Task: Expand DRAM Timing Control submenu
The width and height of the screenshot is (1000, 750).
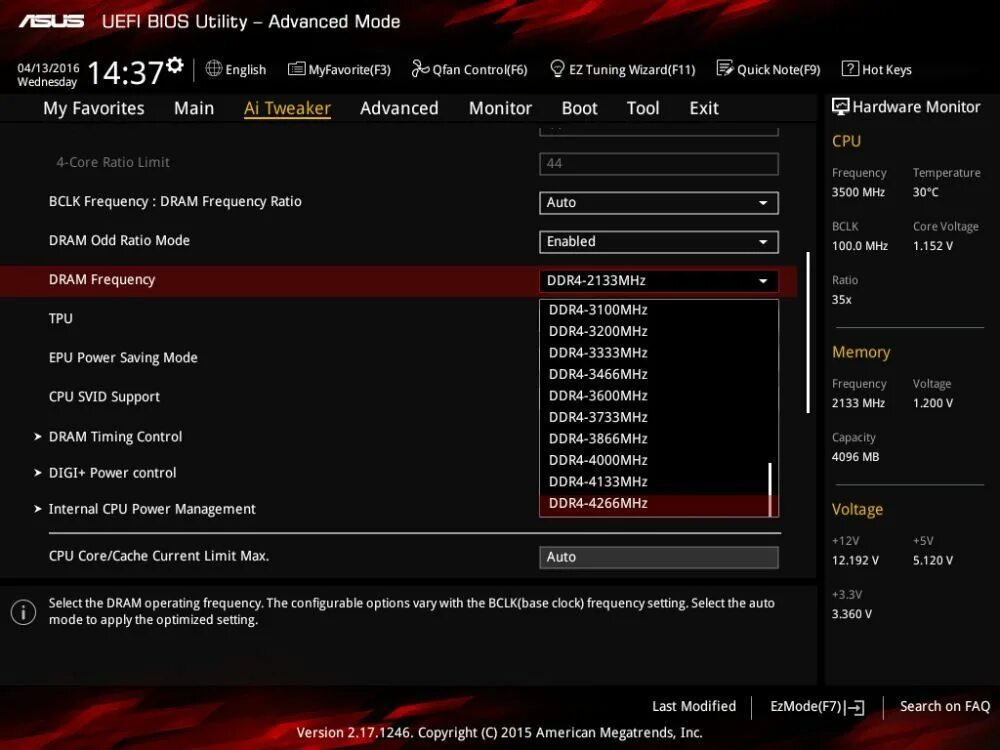Action: point(115,437)
